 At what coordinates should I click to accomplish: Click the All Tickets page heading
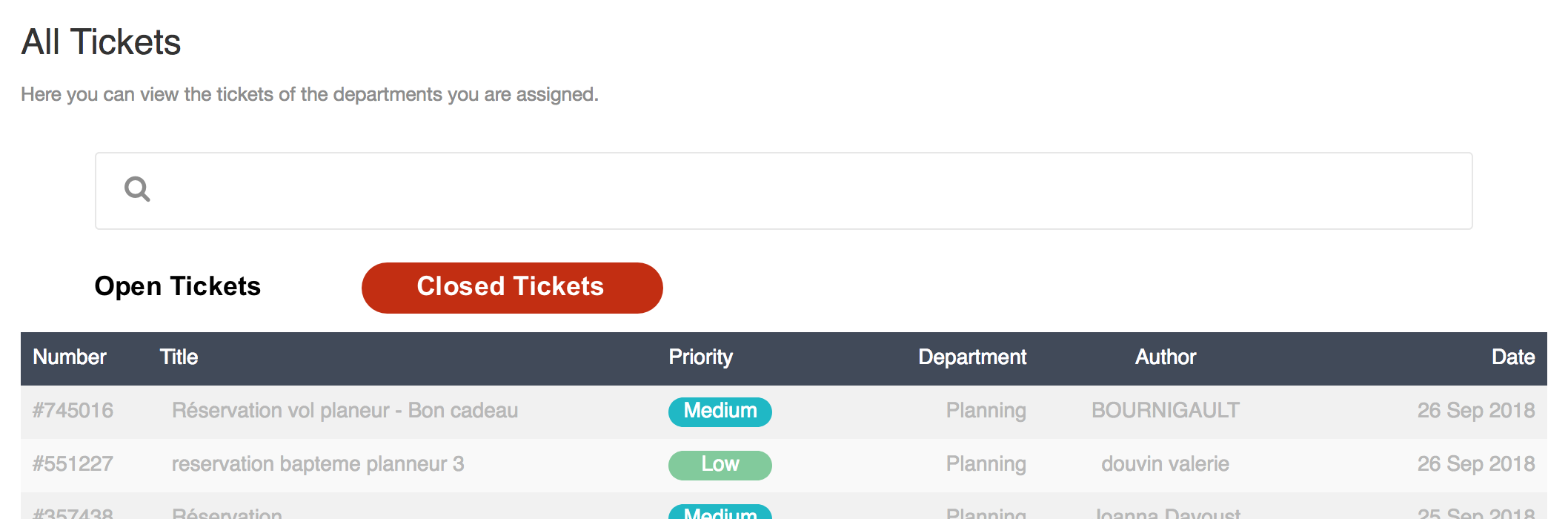[x=102, y=42]
